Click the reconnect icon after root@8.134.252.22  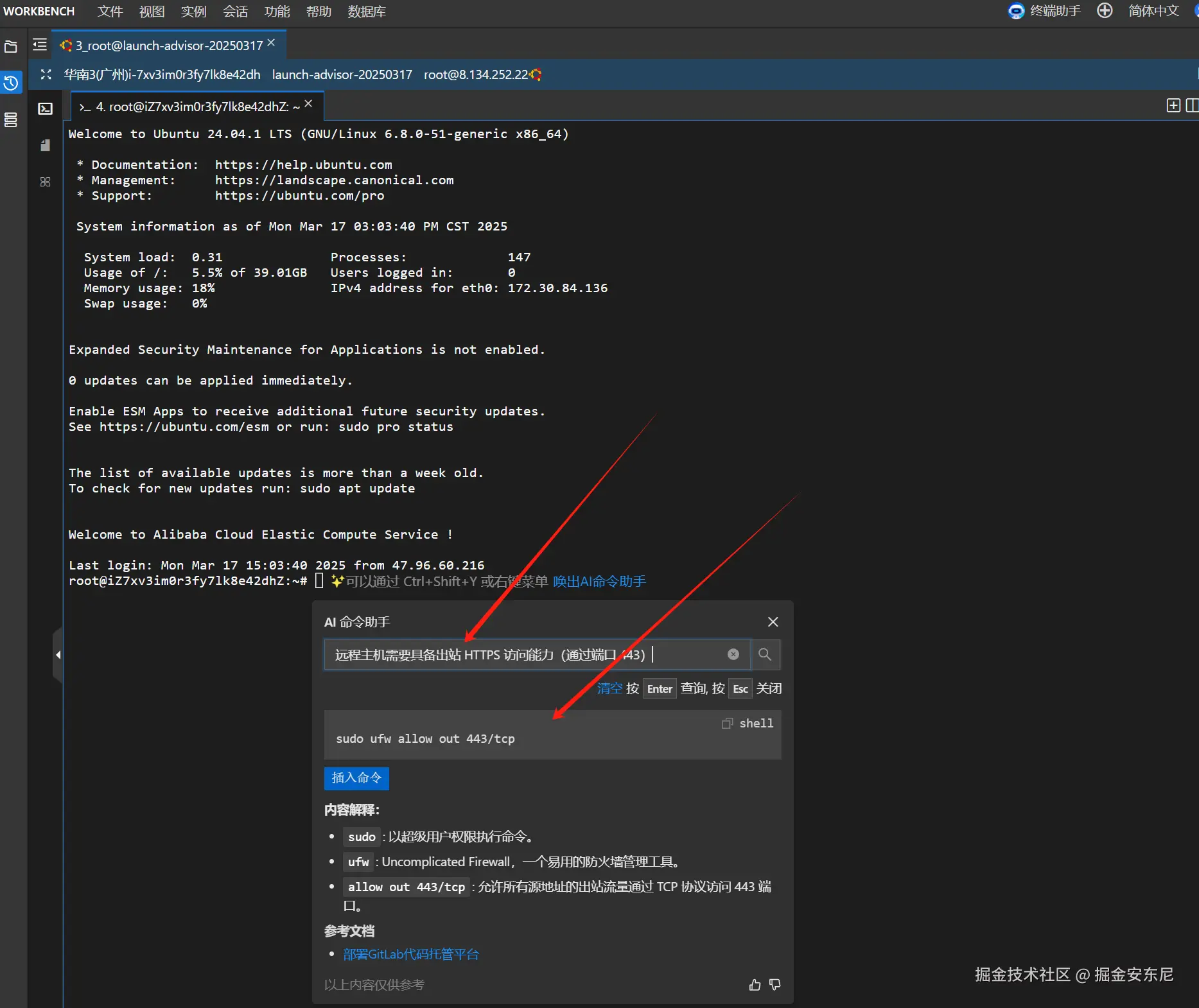click(x=536, y=74)
